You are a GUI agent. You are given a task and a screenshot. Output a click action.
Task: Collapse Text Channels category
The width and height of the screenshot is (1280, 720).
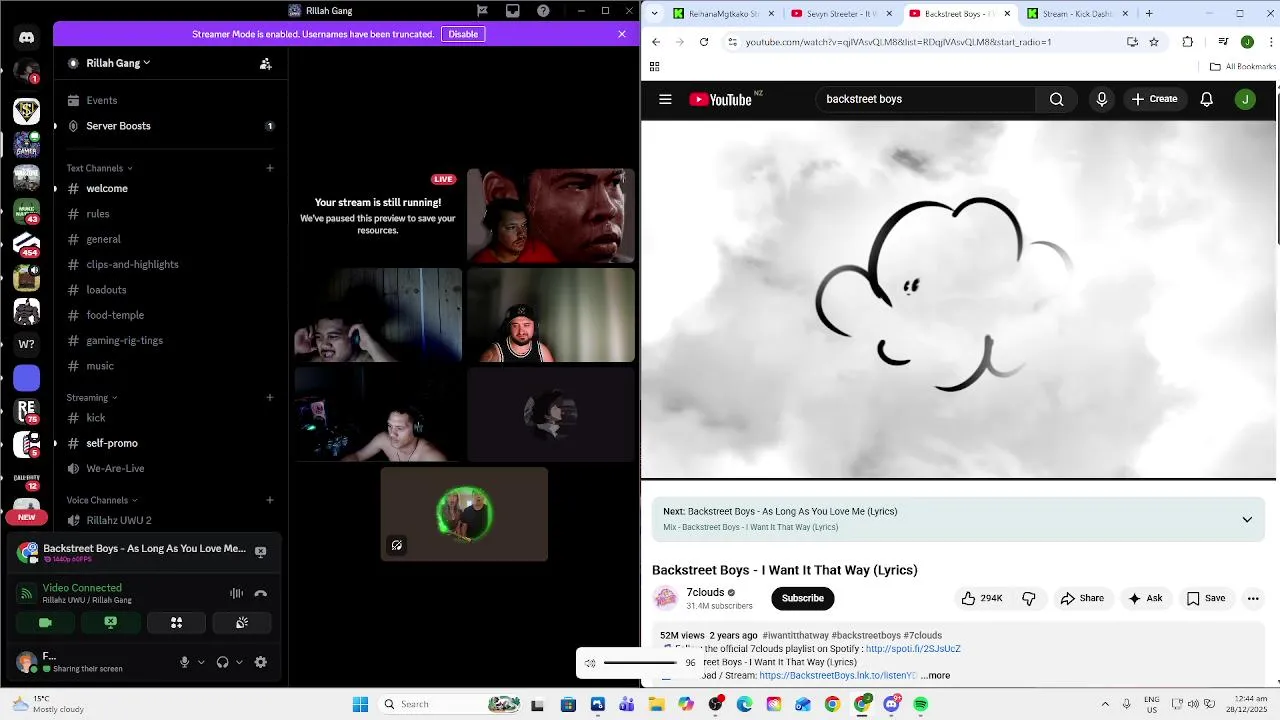coord(99,168)
